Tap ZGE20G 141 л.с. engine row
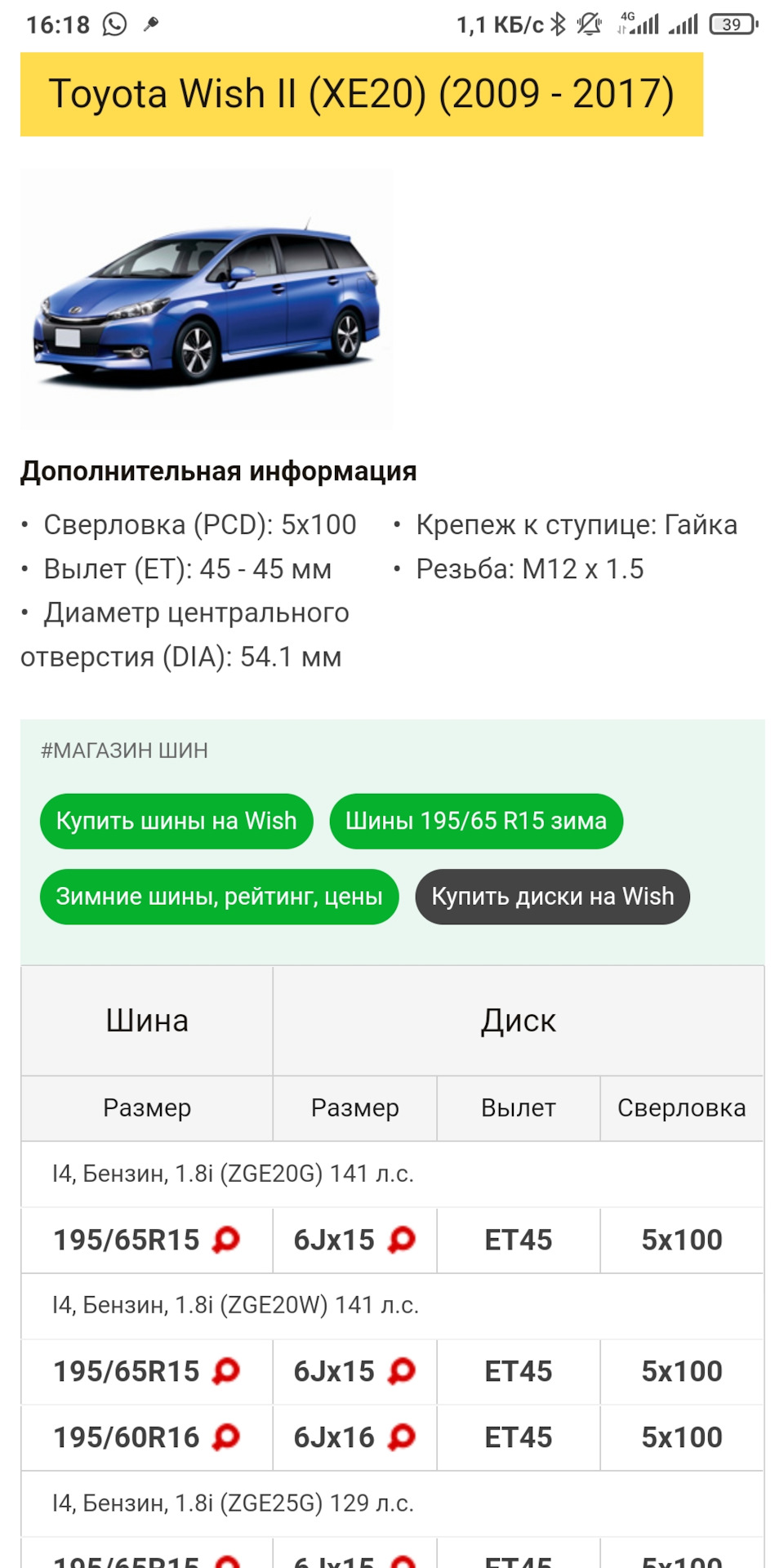The image size is (784, 1568). 233,1174
